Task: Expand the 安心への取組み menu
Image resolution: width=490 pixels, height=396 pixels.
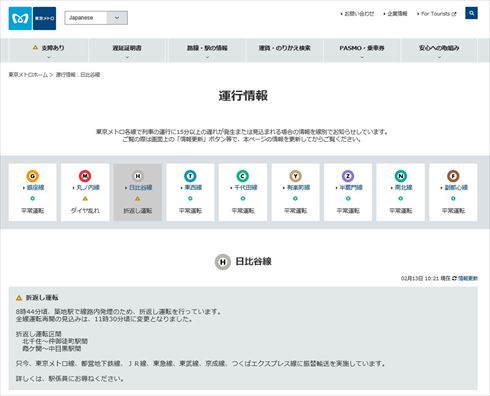Action: pyautogui.click(x=439, y=50)
